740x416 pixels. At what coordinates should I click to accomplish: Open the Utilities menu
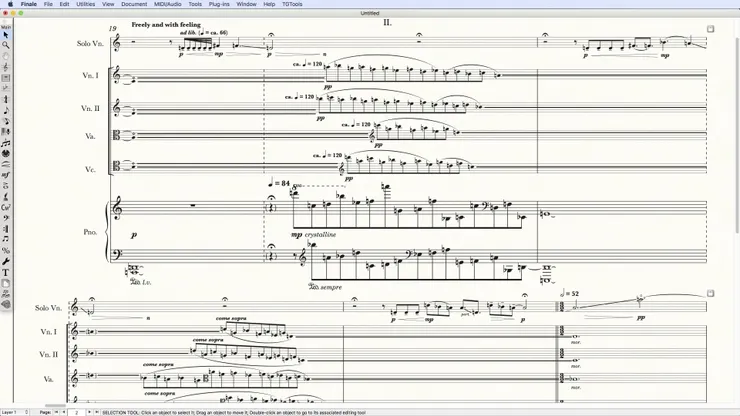[85, 4]
